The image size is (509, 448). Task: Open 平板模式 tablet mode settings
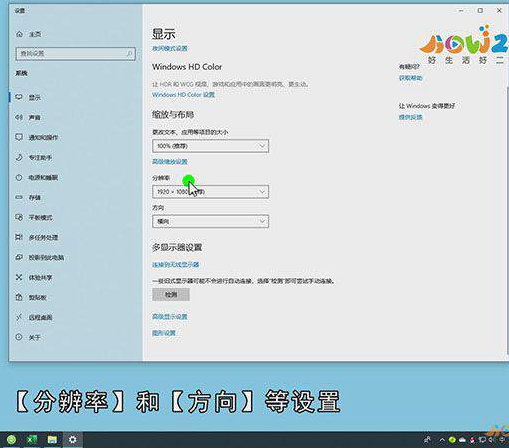[x=76, y=217]
